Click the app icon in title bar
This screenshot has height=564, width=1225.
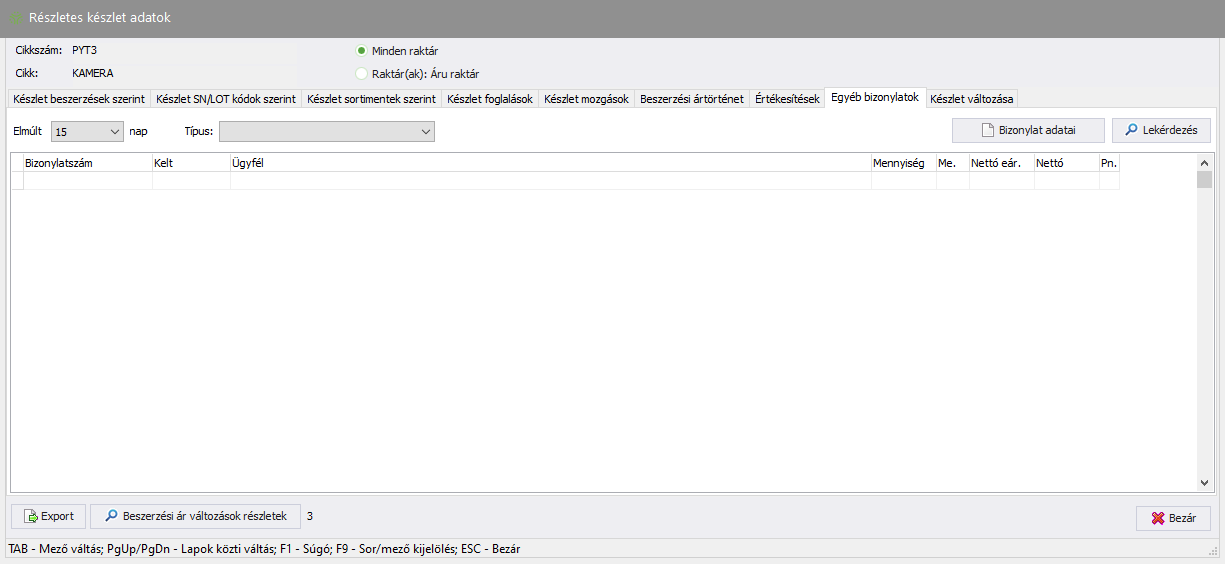click(x=16, y=18)
